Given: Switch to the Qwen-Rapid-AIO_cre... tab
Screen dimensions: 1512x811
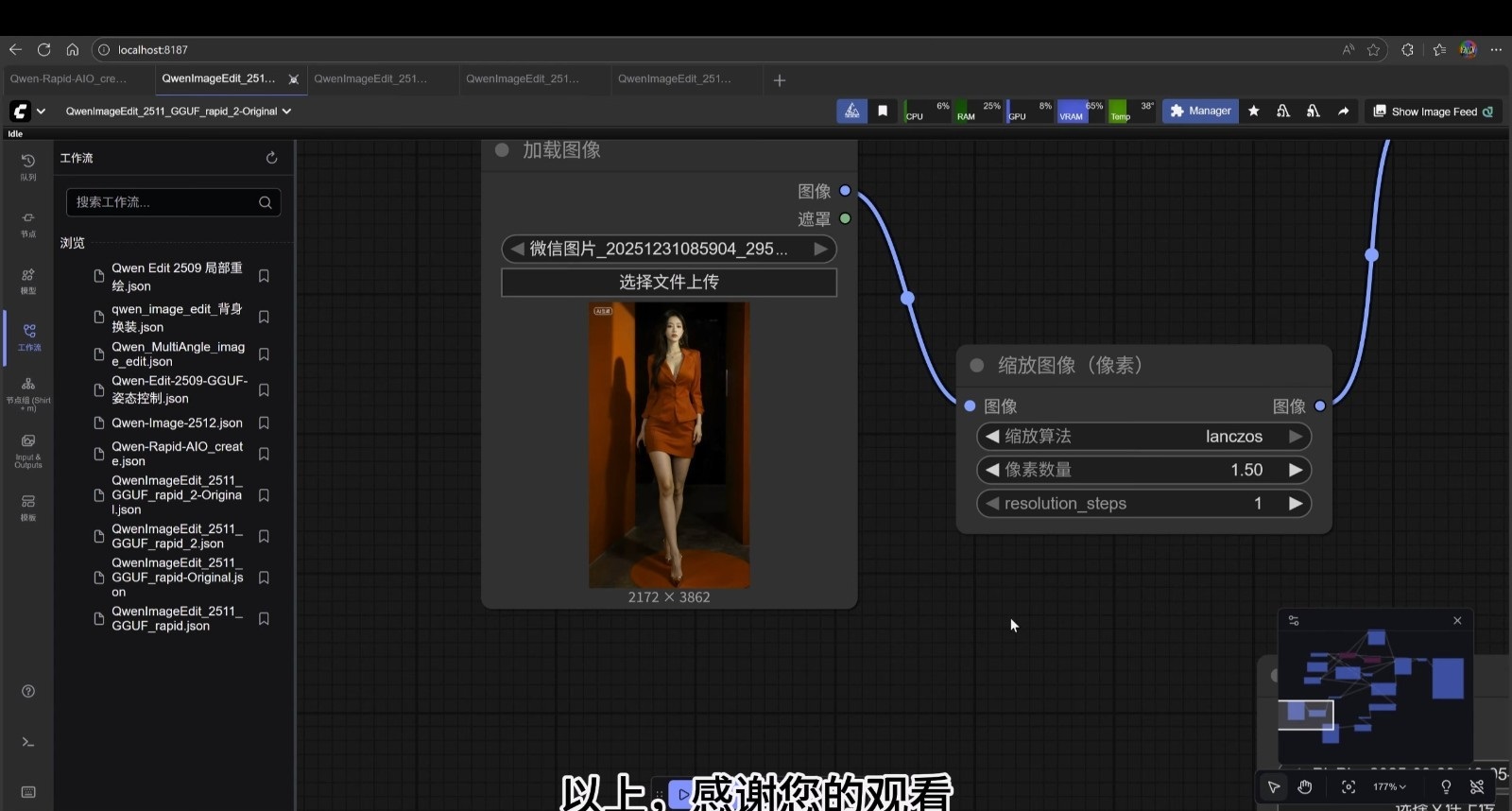Looking at the screenshot, I should (x=68, y=79).
